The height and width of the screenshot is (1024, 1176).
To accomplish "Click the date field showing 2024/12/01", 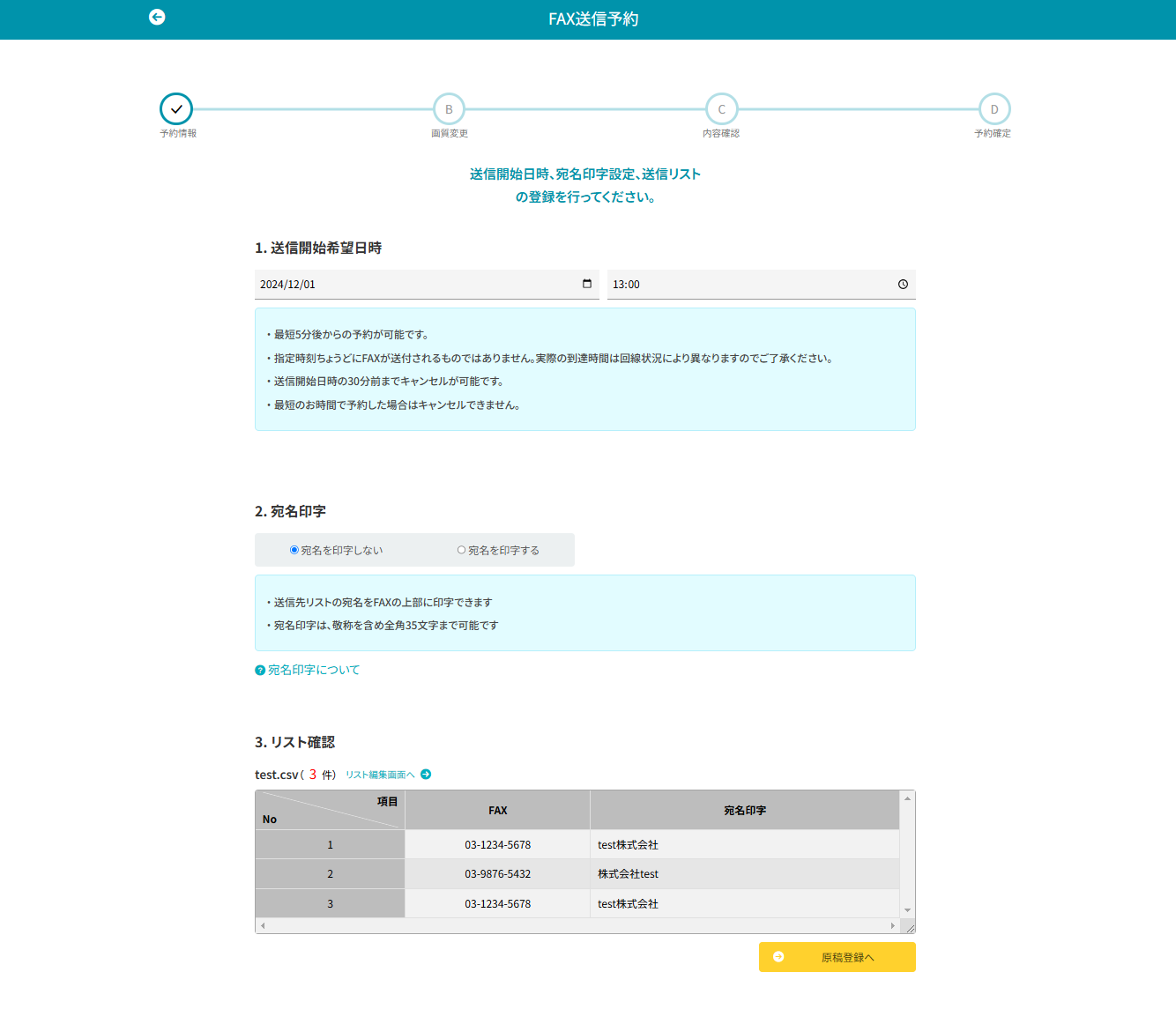I will [x=427, y=285].
